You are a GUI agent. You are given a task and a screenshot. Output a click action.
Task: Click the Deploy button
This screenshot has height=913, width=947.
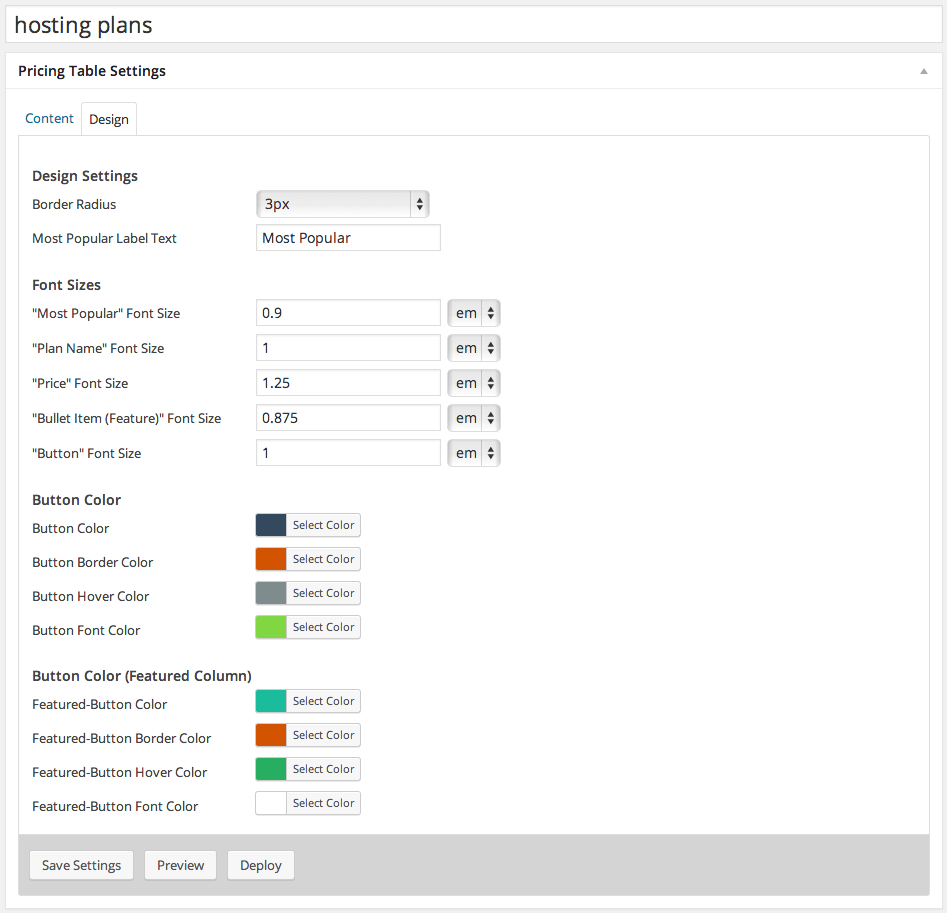[261, 865]
